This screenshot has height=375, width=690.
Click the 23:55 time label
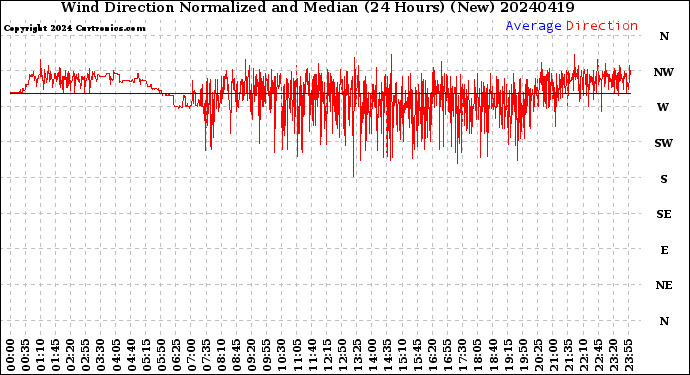point(628,355)
